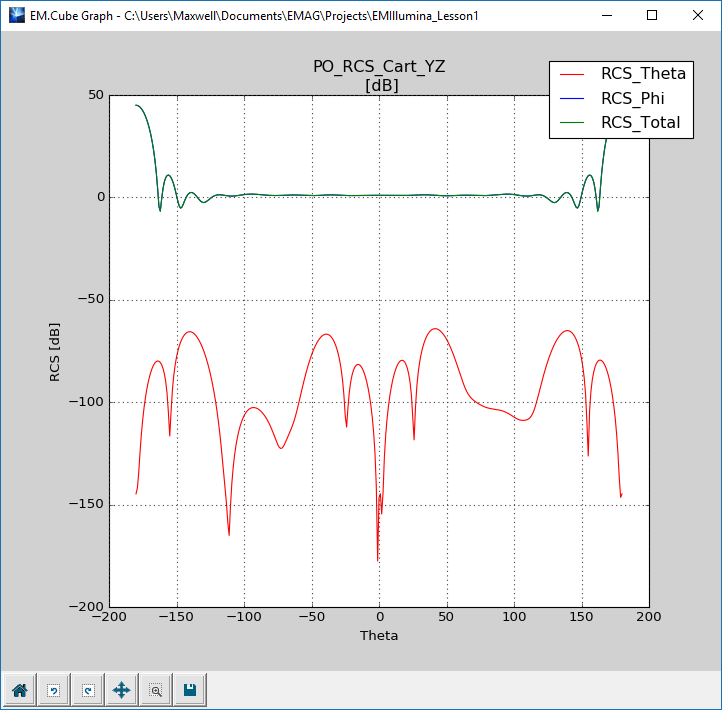The width and height of the screenshot is (722, 710).
Task: Click the −200 tick on the y-axis
Action: click(87, 606)
